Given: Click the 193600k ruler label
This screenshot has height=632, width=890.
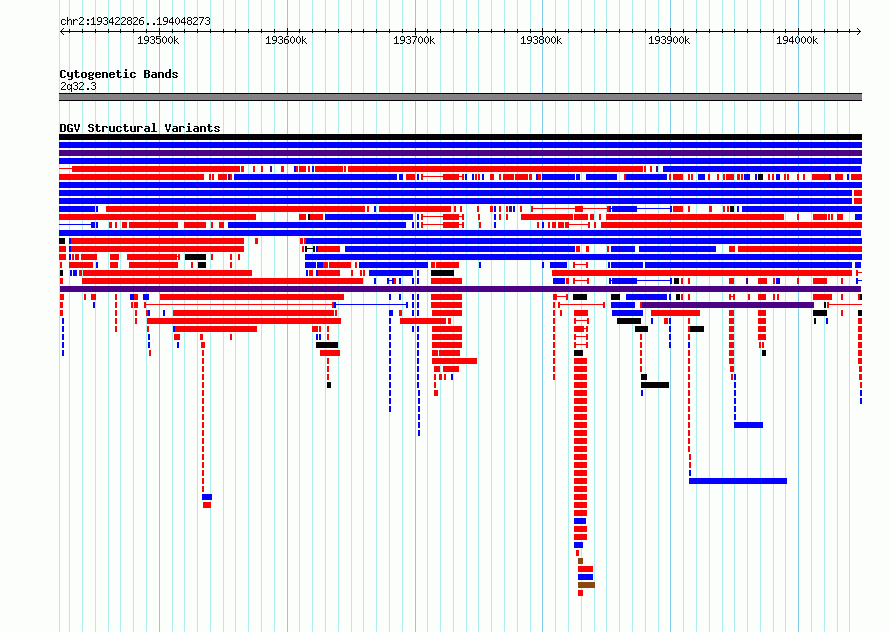Looking at the screenshot, I should 286,40.
